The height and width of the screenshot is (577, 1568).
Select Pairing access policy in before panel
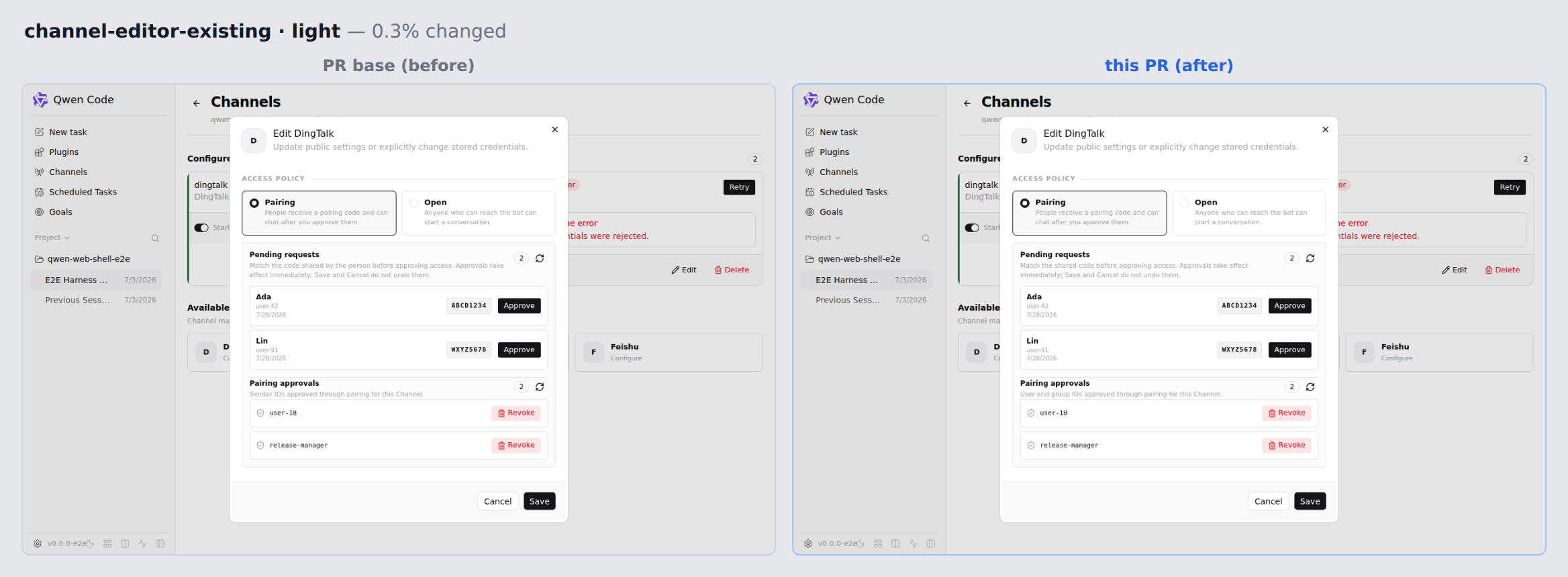click(x=319, y=213)
